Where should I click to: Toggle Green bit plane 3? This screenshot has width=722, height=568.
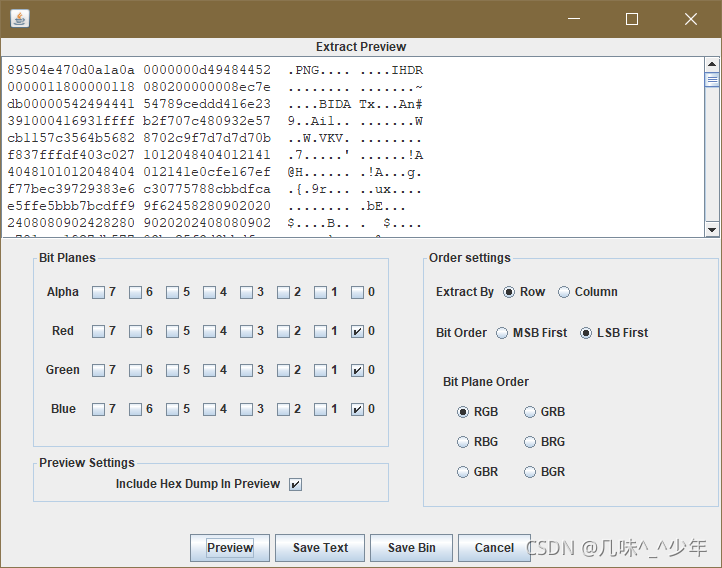coord(246,371)
